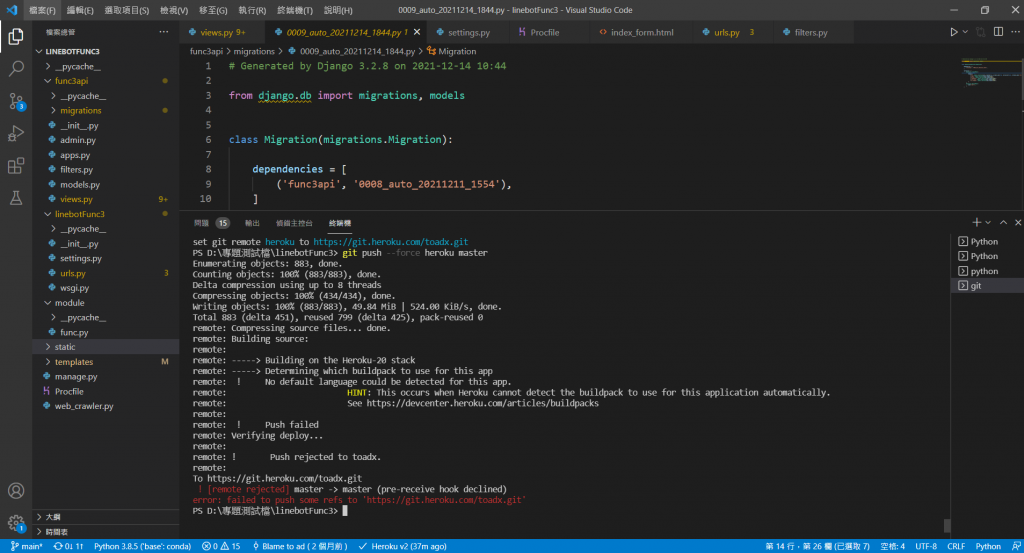Switch to the views.py editor tab
This screenshot has height=553, width=1024.
[223, 32]
